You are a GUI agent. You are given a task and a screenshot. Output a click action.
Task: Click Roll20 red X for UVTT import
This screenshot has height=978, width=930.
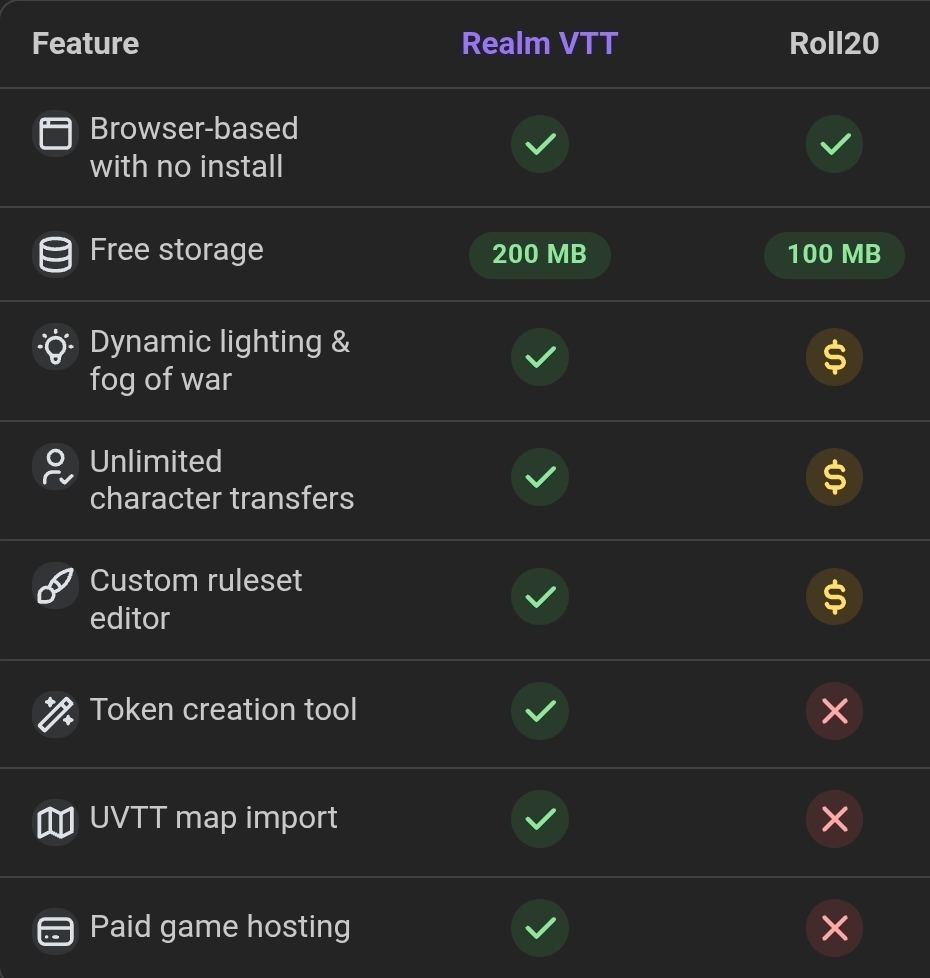click(834, 820)
